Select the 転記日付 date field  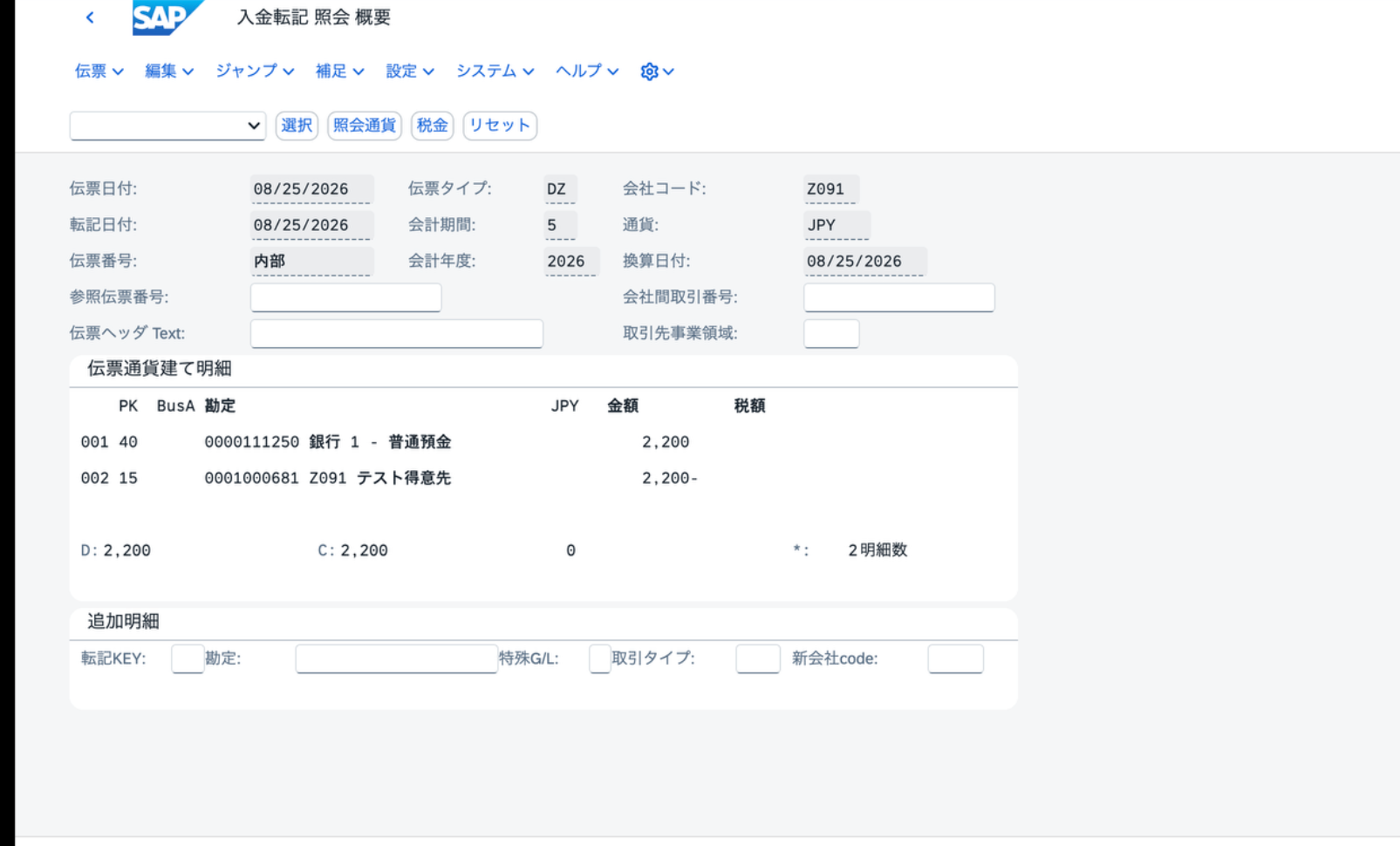[x=311, y=225]
